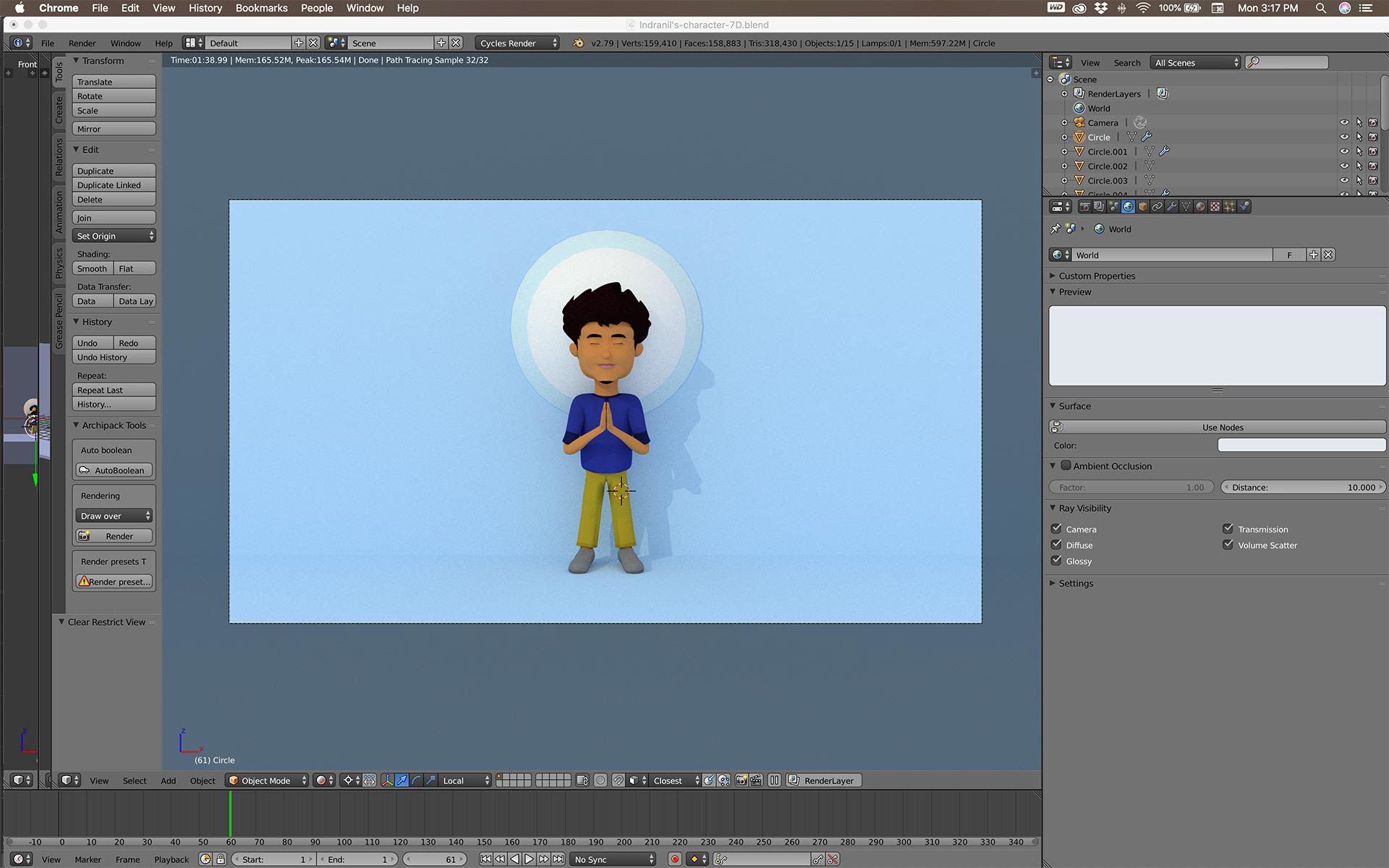The height and width of the screenshot is (868, 1389).
Task: Open the Modifiers properties tab (wrench icon)
Action: (1171, 207)
